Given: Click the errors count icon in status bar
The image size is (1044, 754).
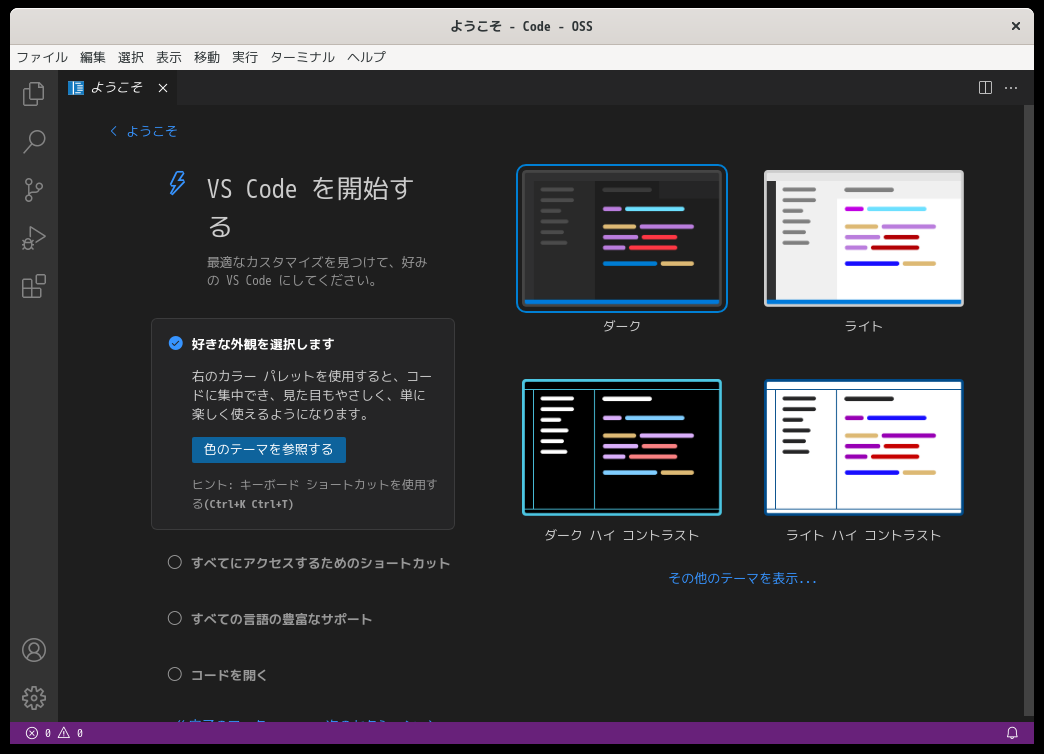Looking at the screenshot, I should (31, 733).
